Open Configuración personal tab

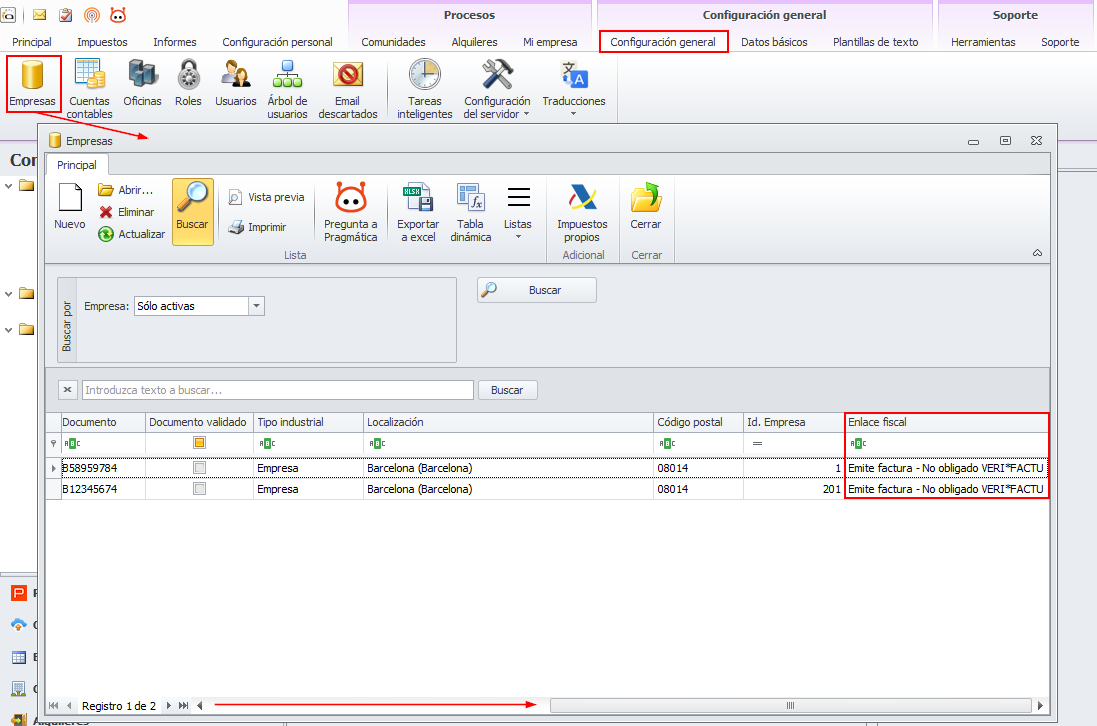[277, 42]
